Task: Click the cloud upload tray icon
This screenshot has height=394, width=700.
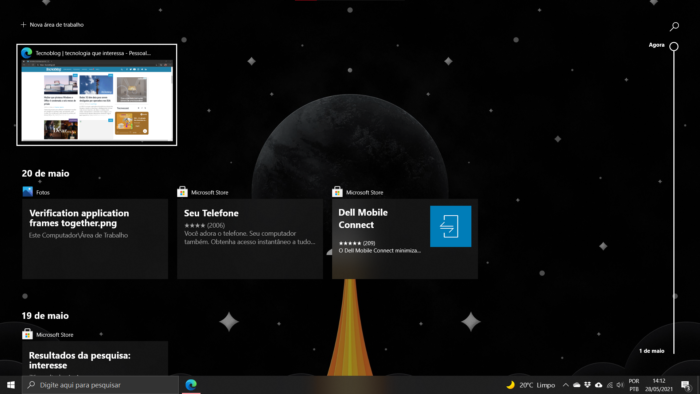Action: pyautogui.click(x=599, y=385)
